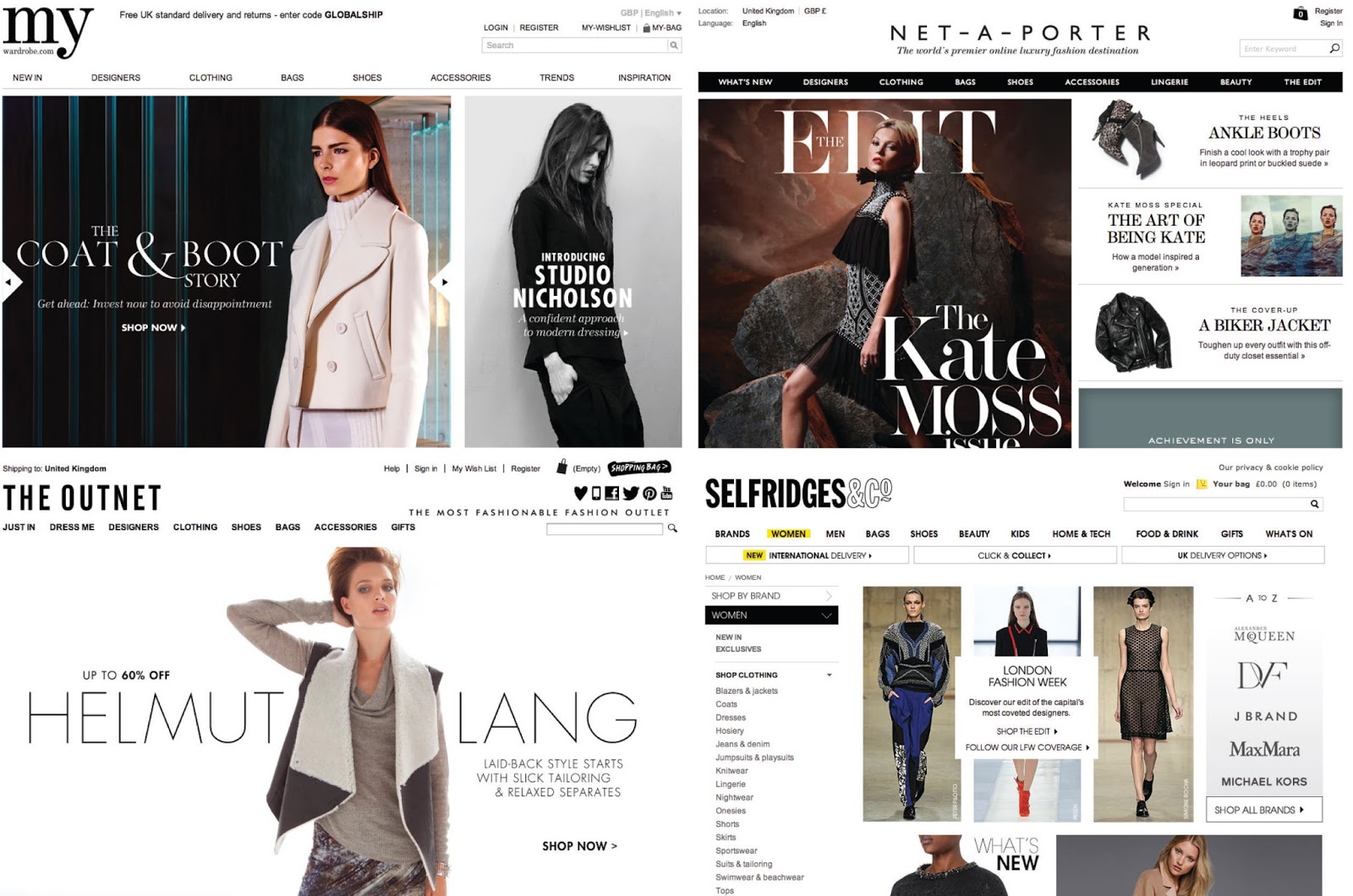This screenshot has width=1353, height=896.
Task: Show the previous slide with the left arrow
Action: tap(10, 282)
